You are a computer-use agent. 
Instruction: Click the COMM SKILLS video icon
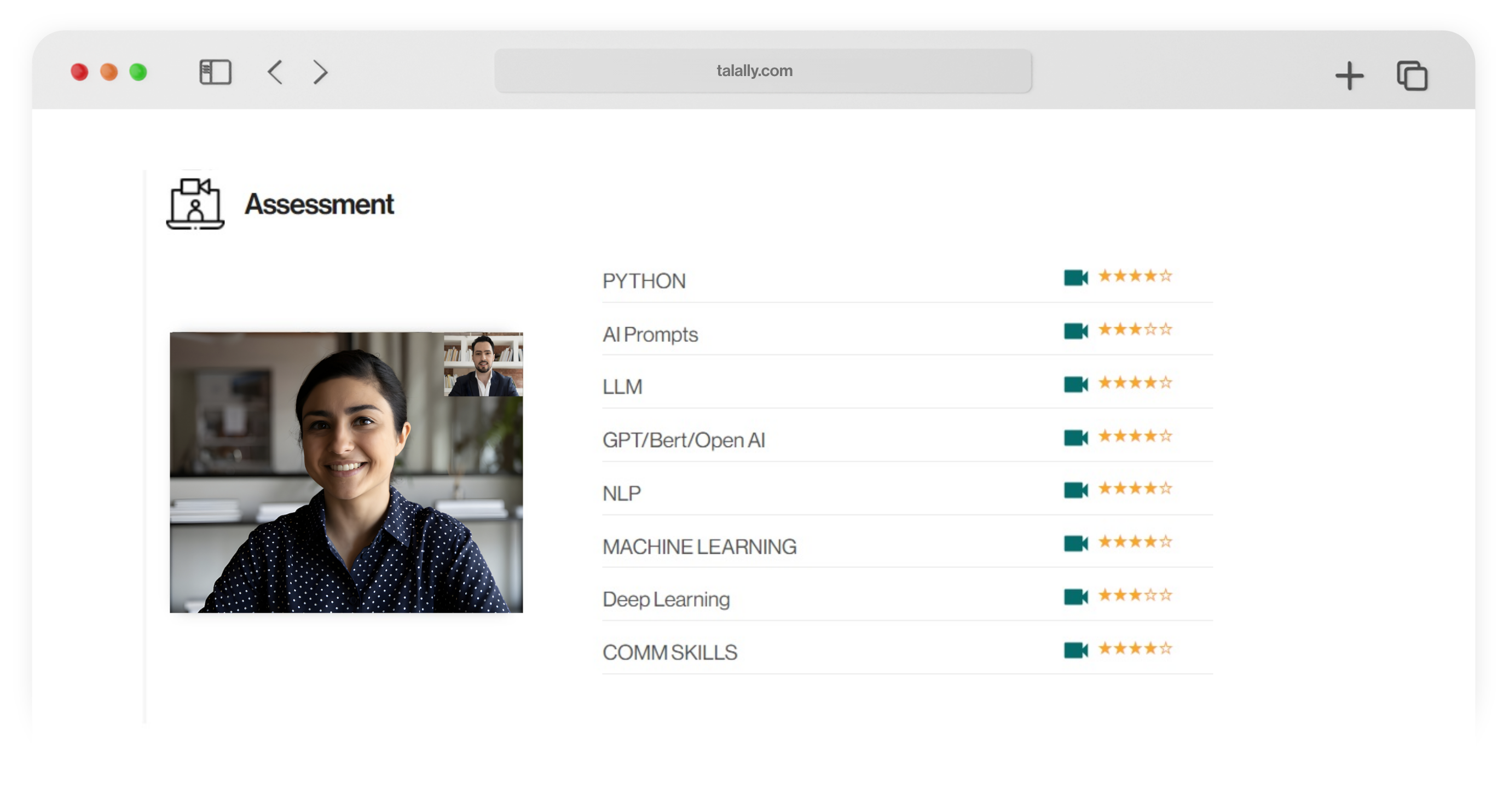tap(1075, 650)
